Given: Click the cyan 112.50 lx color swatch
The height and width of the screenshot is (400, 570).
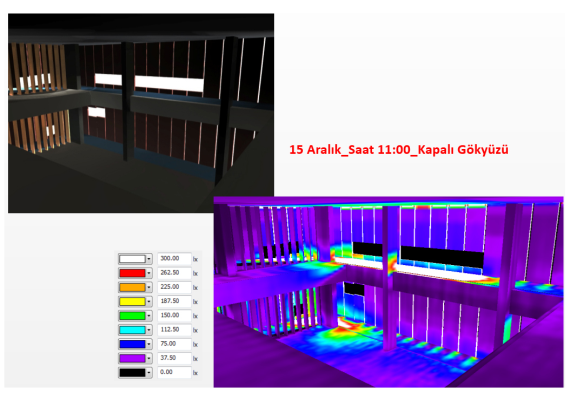Looking at the screenshot, I should 132,330.
